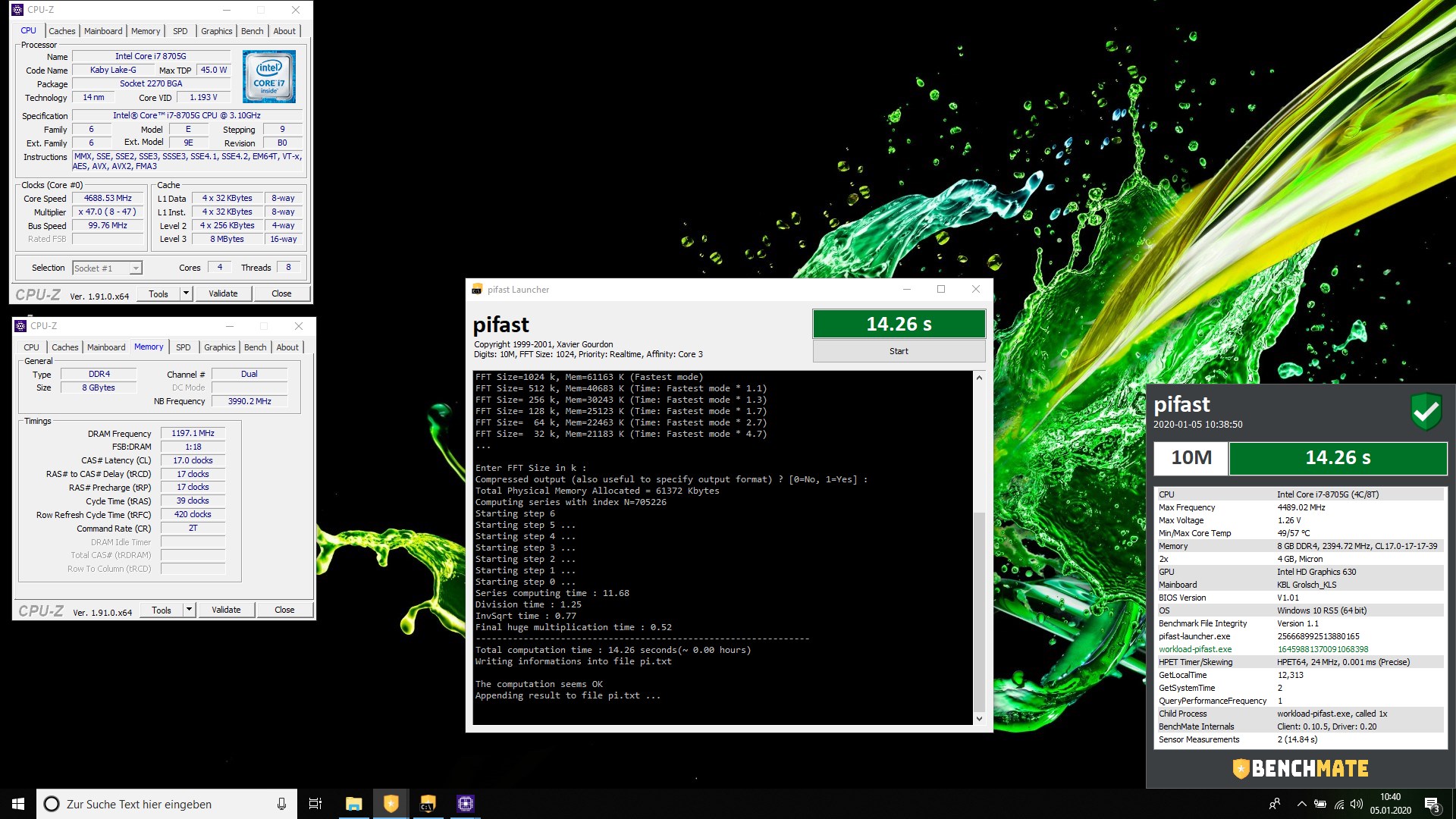The image size is (1456, 819).
Task: Click Validate in the CPU-Z Memory window
Action: point(226,610)
